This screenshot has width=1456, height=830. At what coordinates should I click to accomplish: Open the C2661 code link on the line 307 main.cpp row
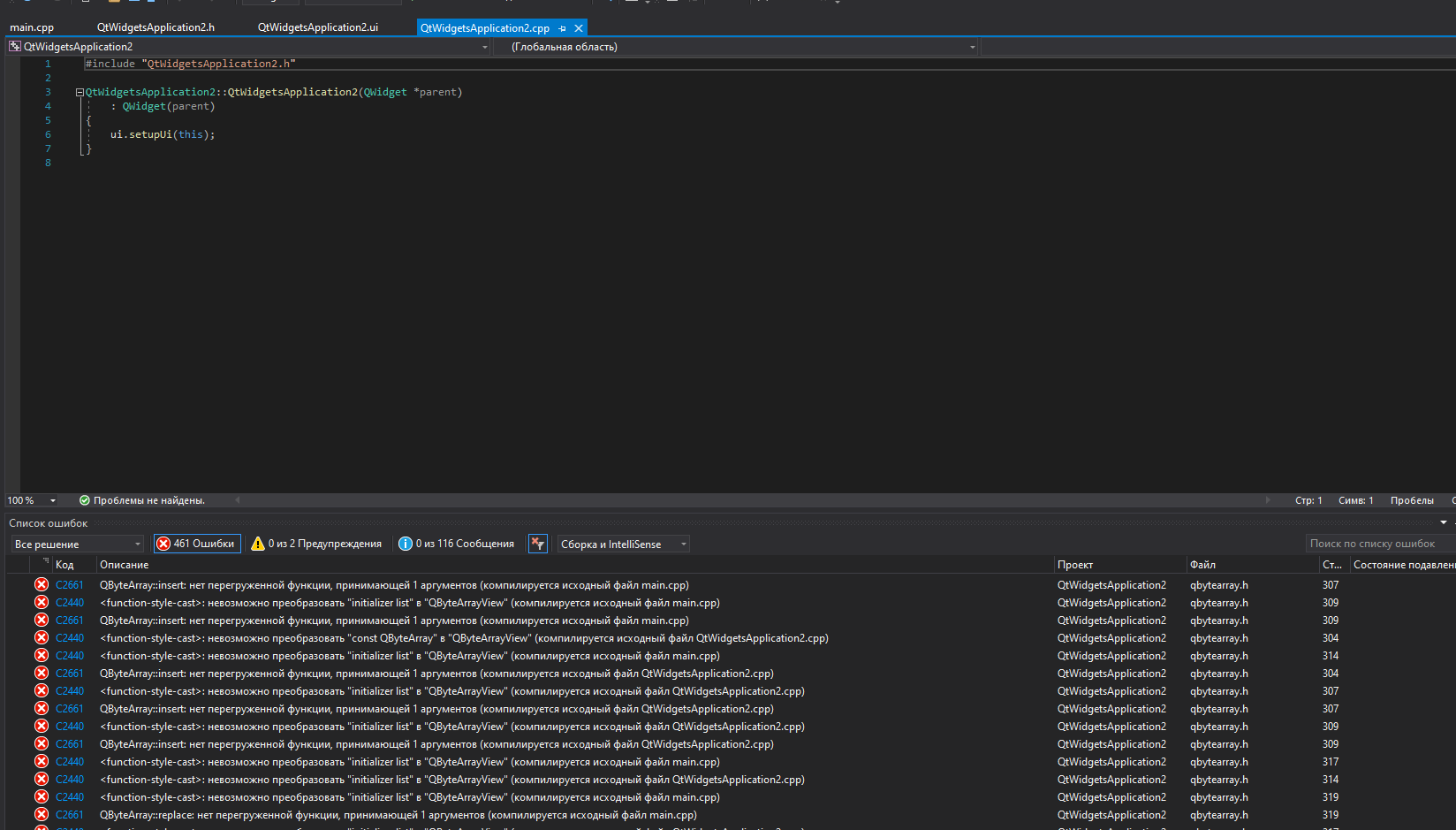[70, 585]
